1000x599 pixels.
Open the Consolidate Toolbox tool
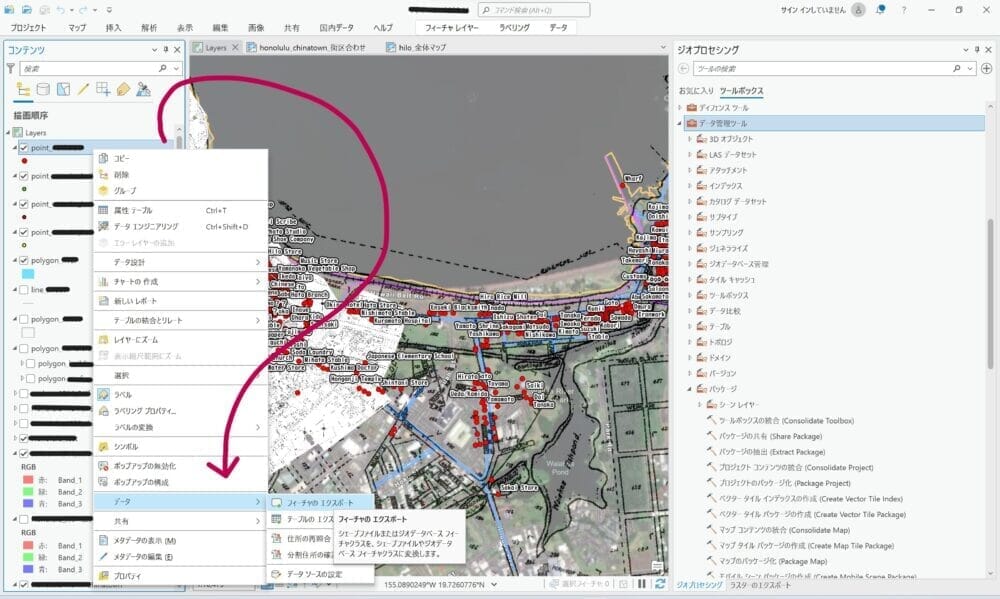tap(786, 420)
